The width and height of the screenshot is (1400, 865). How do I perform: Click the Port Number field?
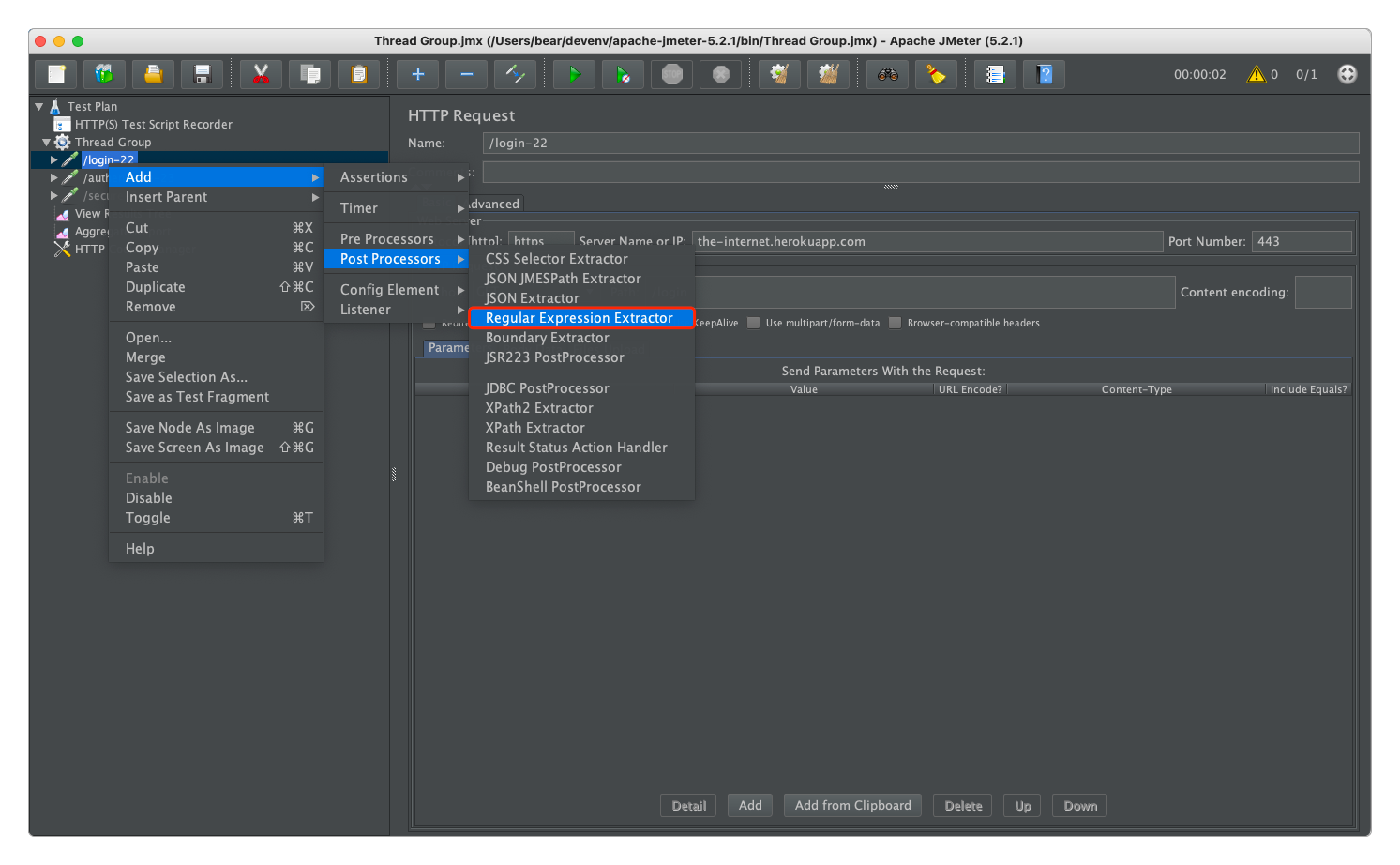1302,241
